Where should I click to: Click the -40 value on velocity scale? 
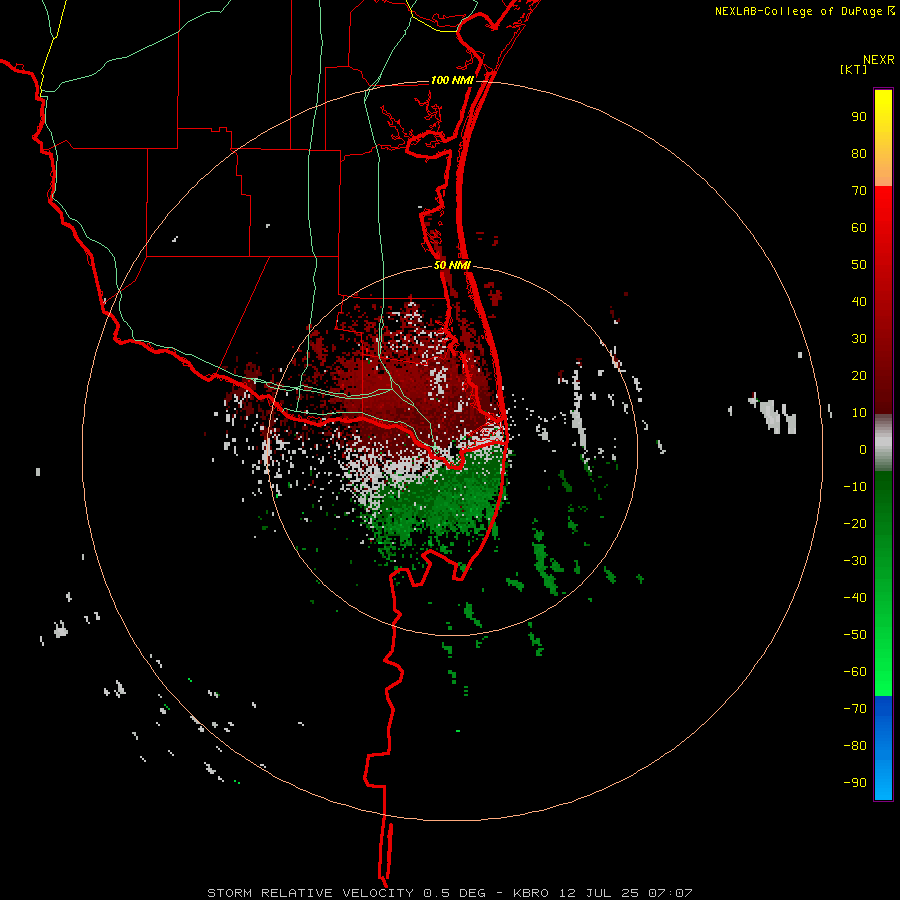[855, 598]
